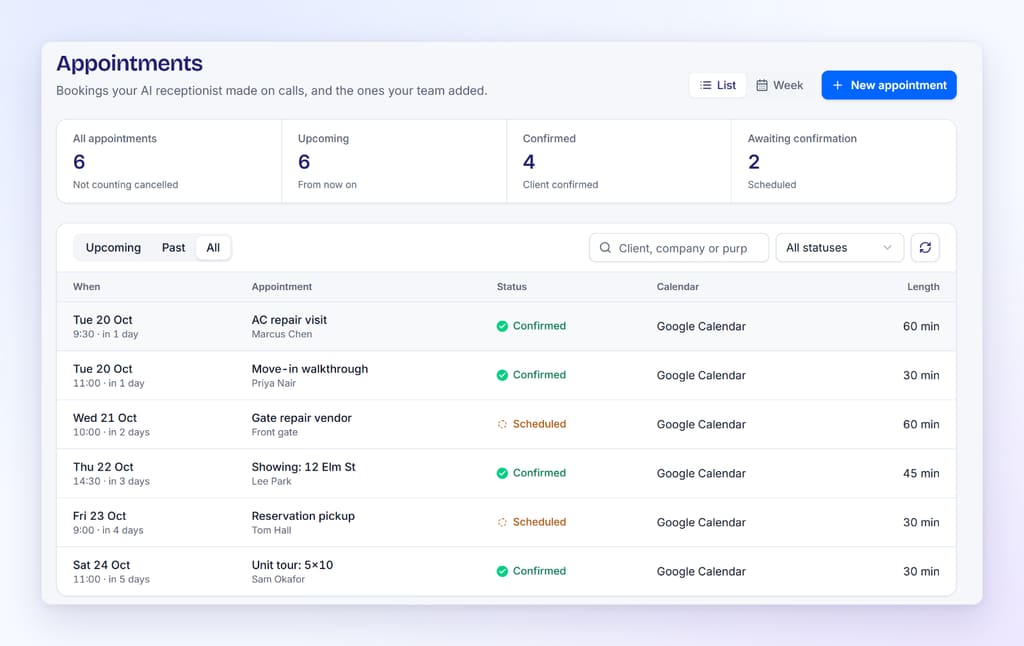Click the Status column header
1024x646 pixels.
[511, 287]
